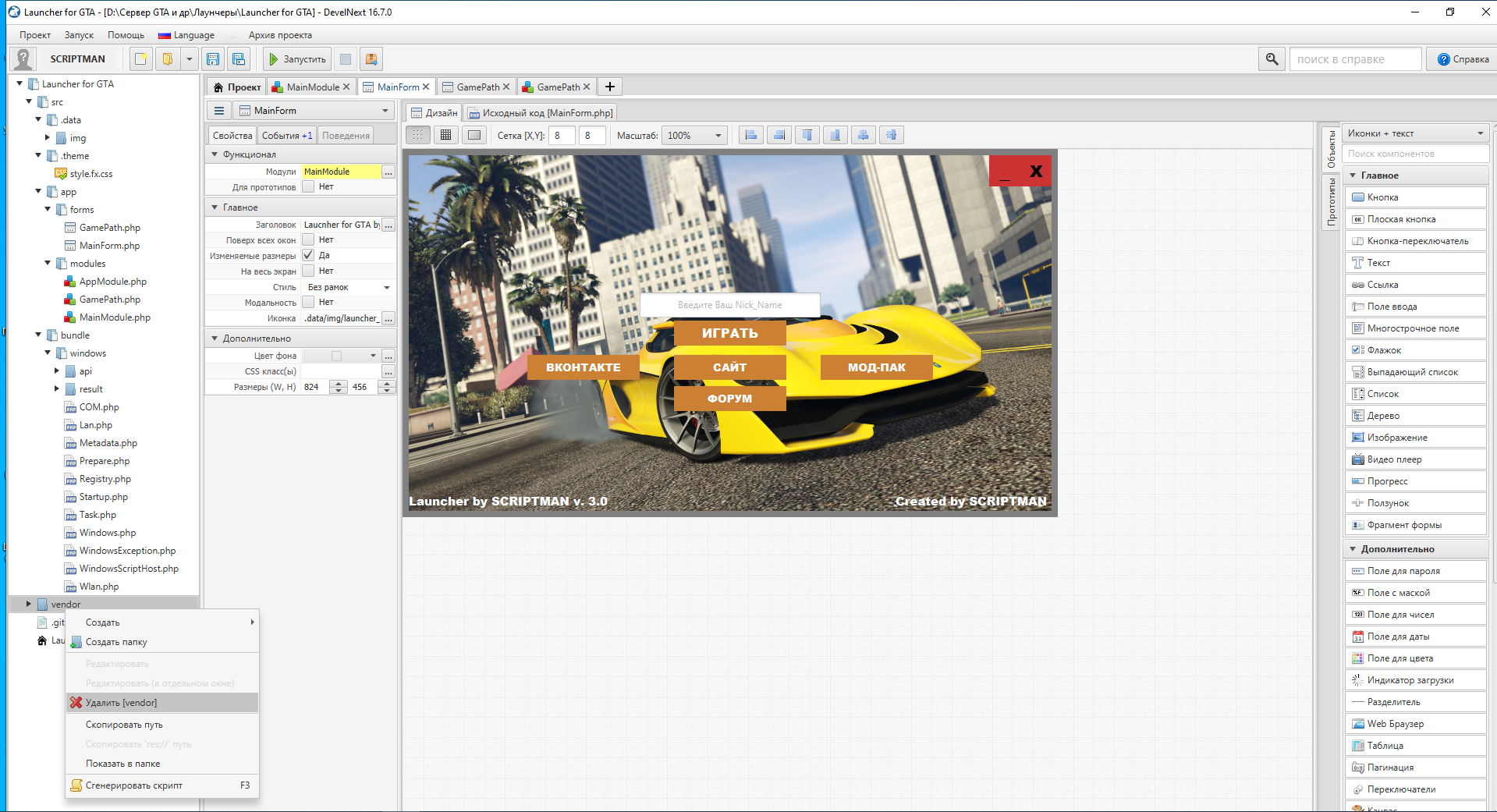Click the open project folder icon
Screen dimensions: 1497x812
(x=167, y=59)
